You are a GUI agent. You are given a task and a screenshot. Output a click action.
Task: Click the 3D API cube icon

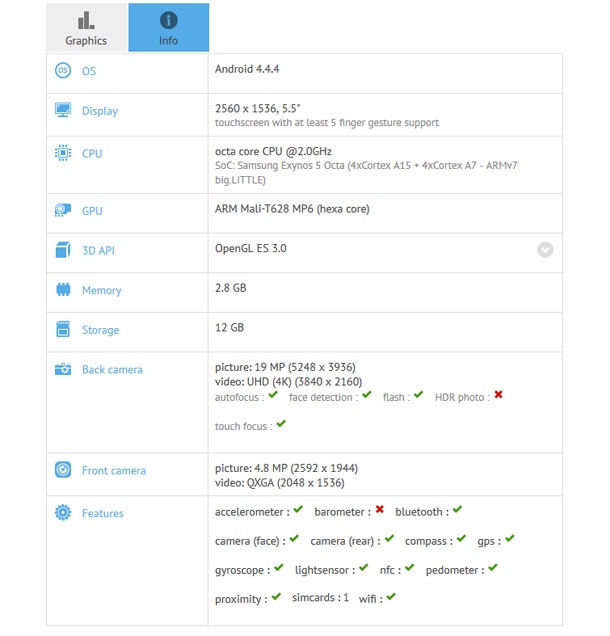point(63,250)
